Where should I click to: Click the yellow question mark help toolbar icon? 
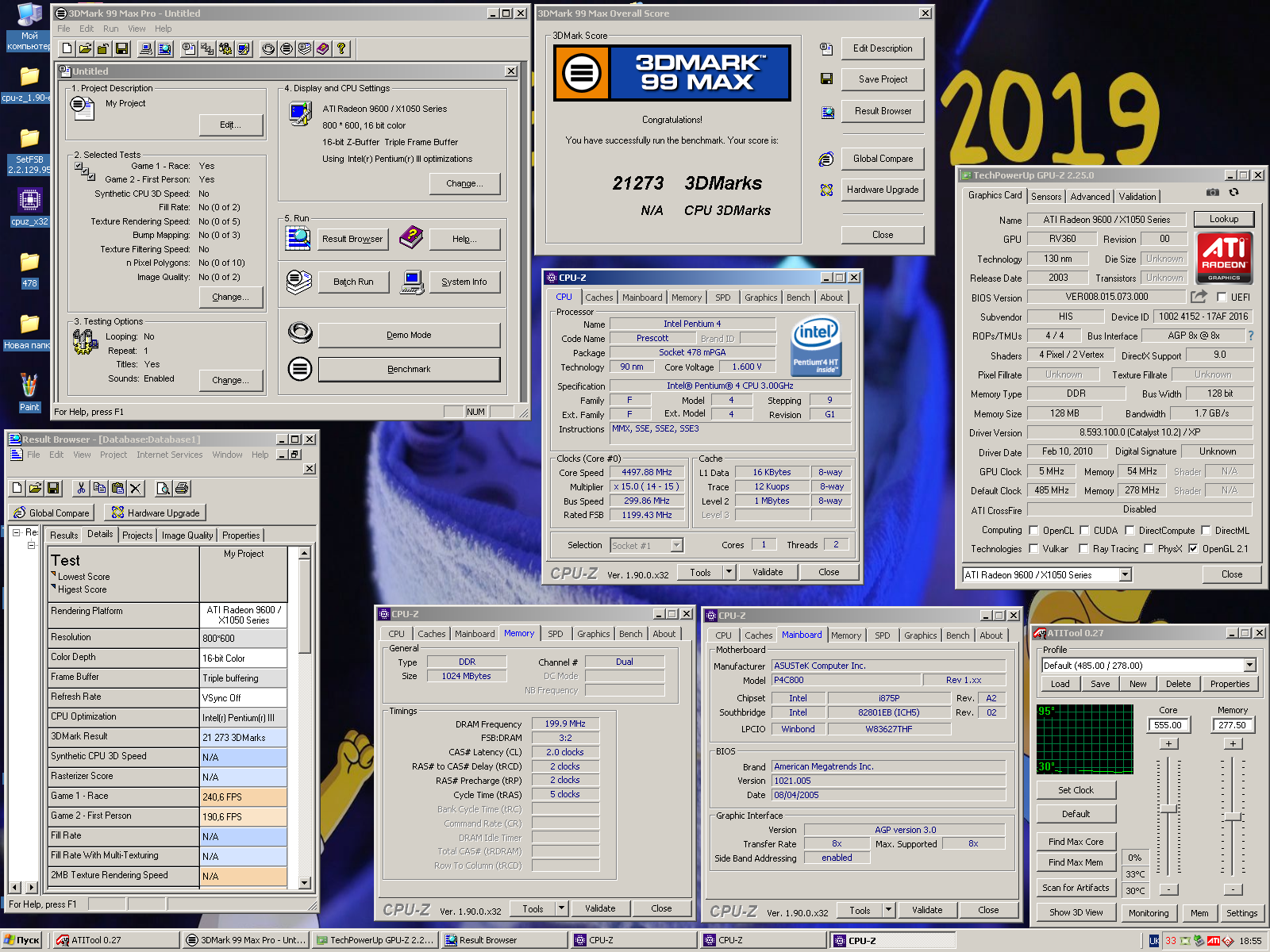pos(341,48)
